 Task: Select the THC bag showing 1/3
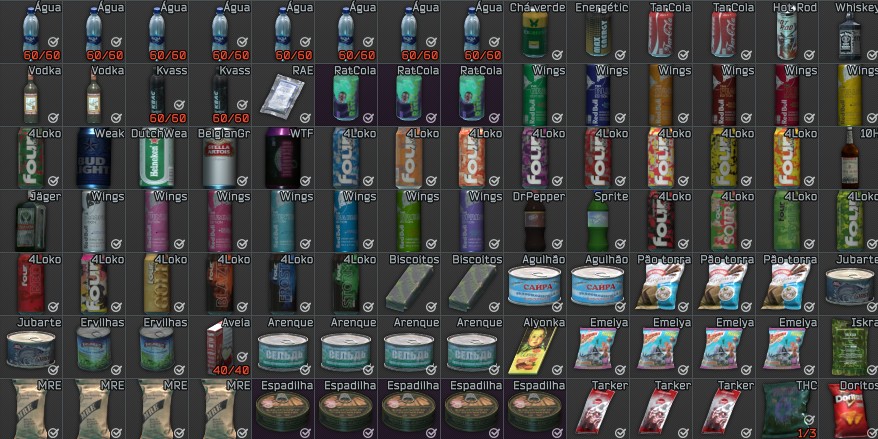coord(786,409)
